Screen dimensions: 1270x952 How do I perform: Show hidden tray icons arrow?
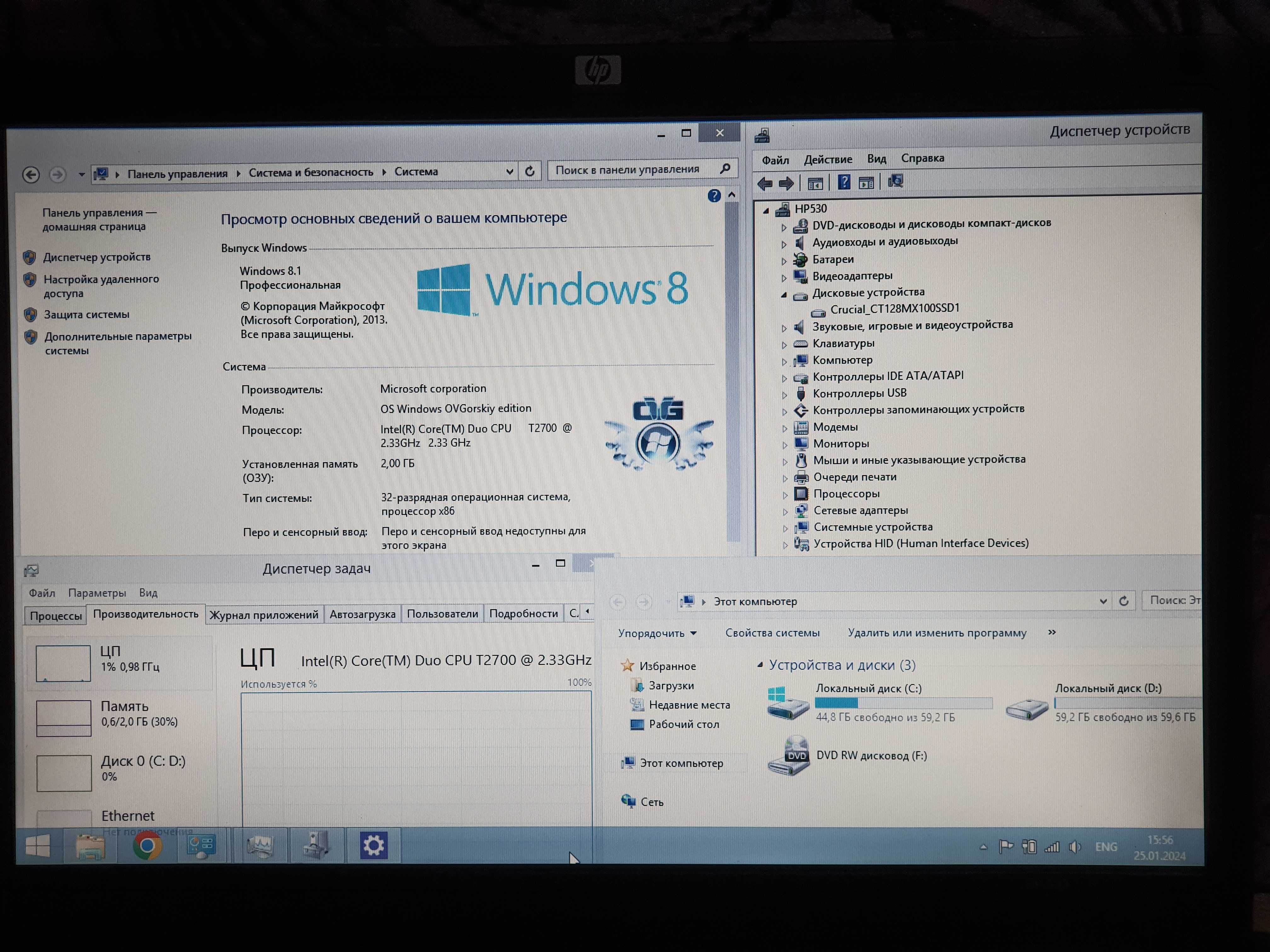tap(983, 847)
